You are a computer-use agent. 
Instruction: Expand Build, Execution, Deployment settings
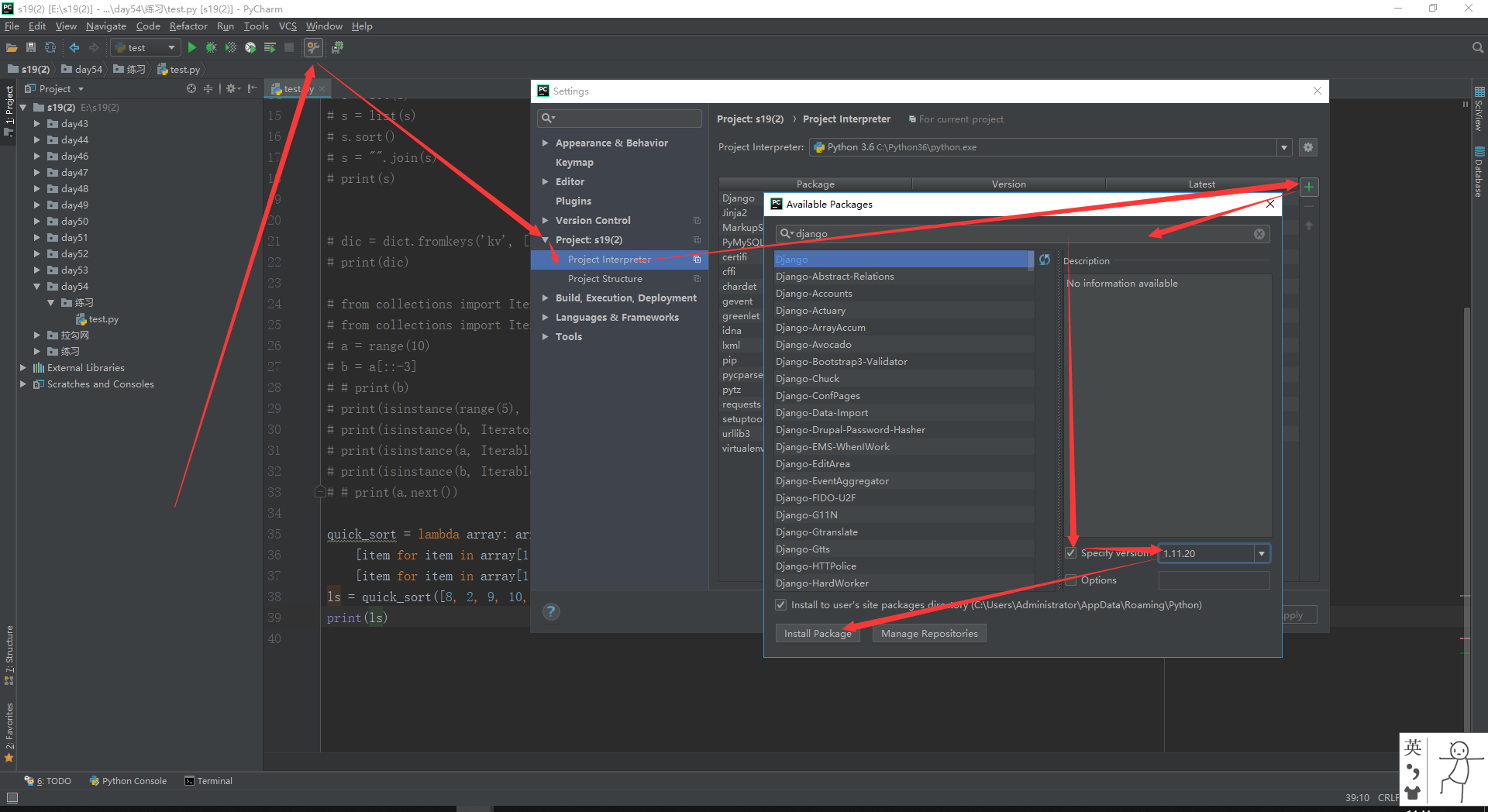coord(546,298)
